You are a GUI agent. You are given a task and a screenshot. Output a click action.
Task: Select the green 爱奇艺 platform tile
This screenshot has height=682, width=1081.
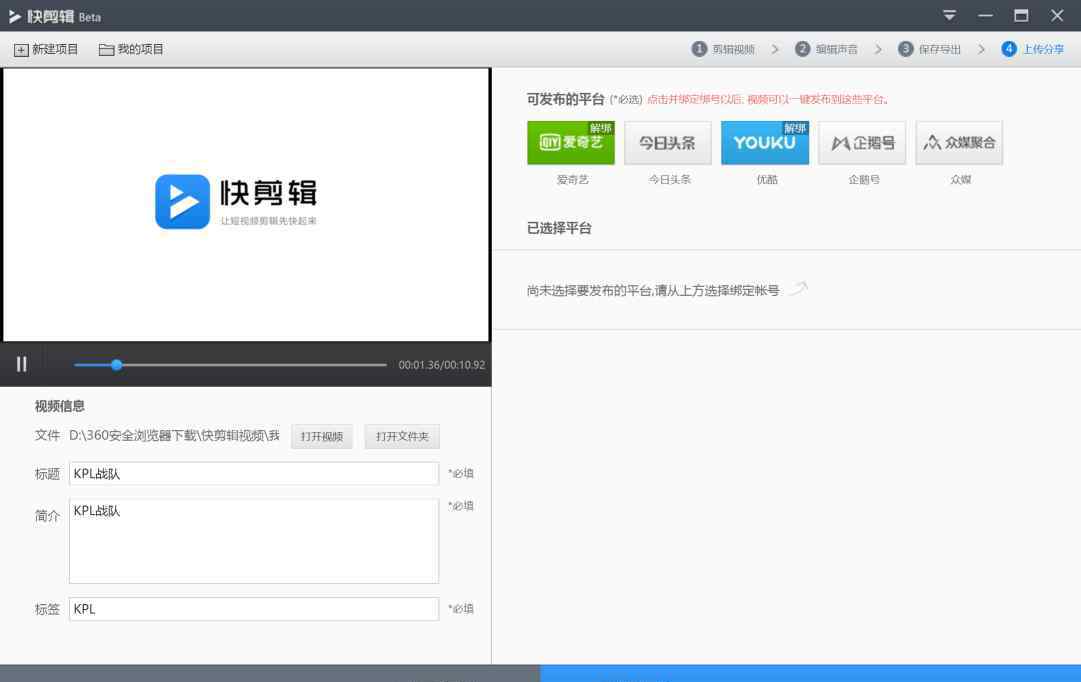point(571,143)
